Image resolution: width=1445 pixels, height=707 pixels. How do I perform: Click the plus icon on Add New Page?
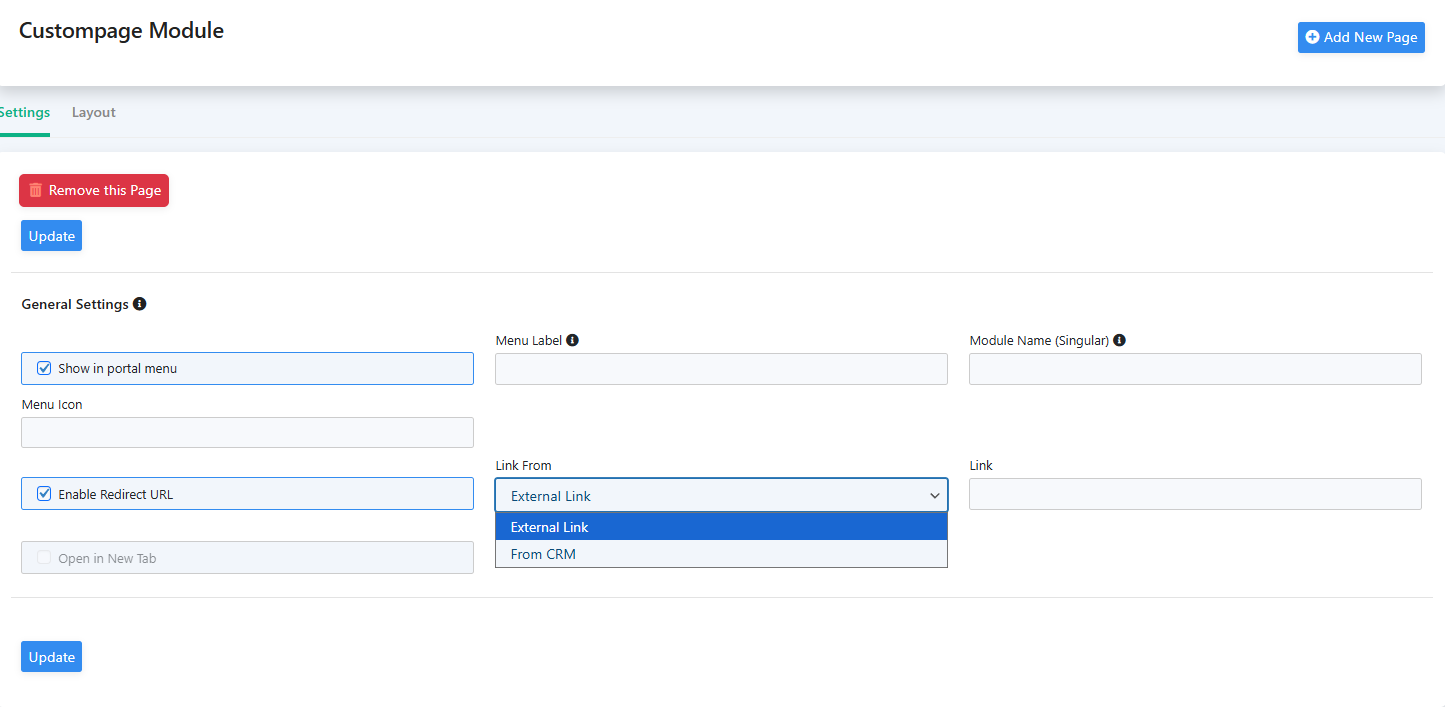pyautogui.click(x=1312, y=37)
